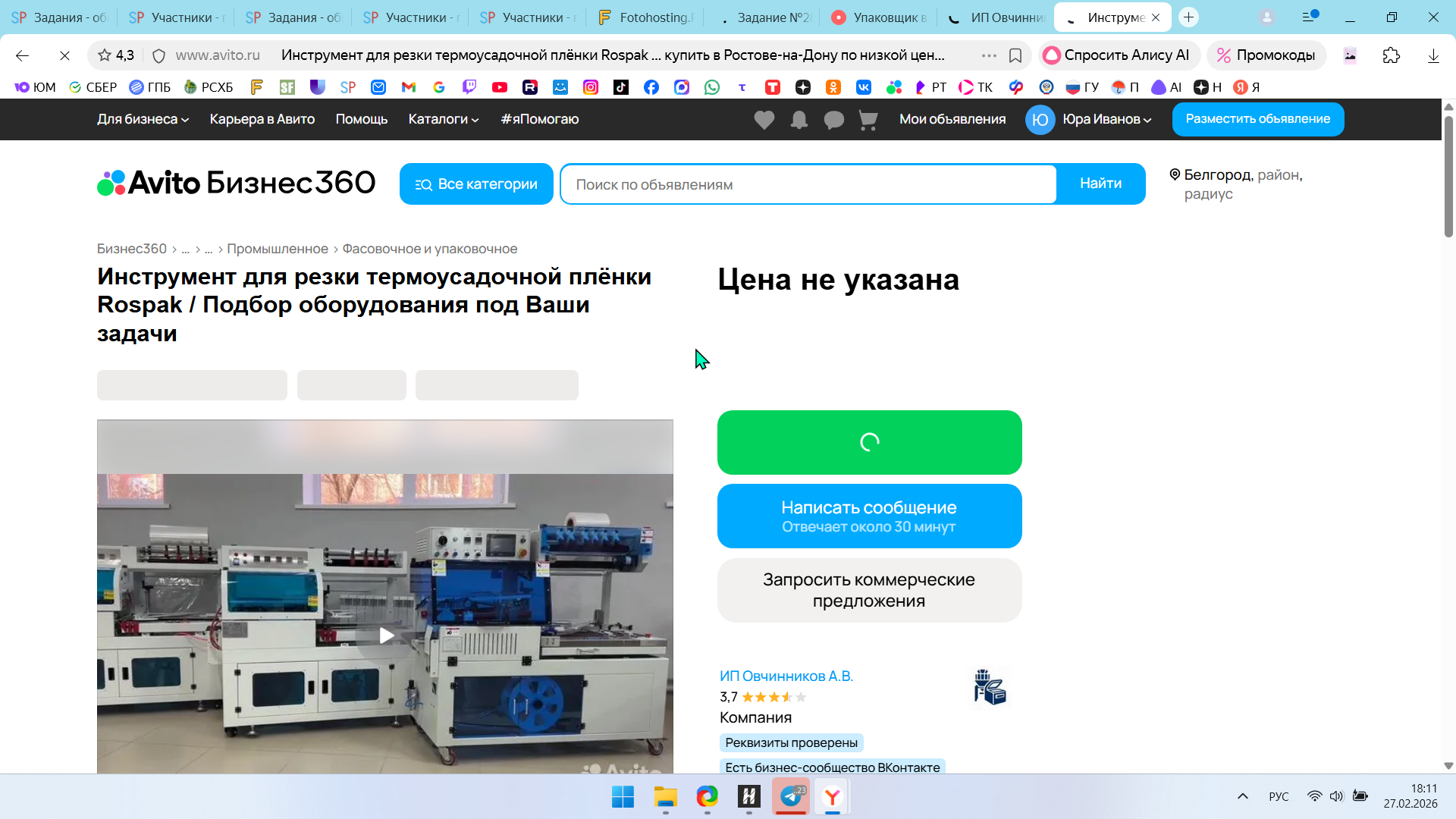1456x819 pixels.
Task: Click 'Написать сообщение' button
Action: 869,516
